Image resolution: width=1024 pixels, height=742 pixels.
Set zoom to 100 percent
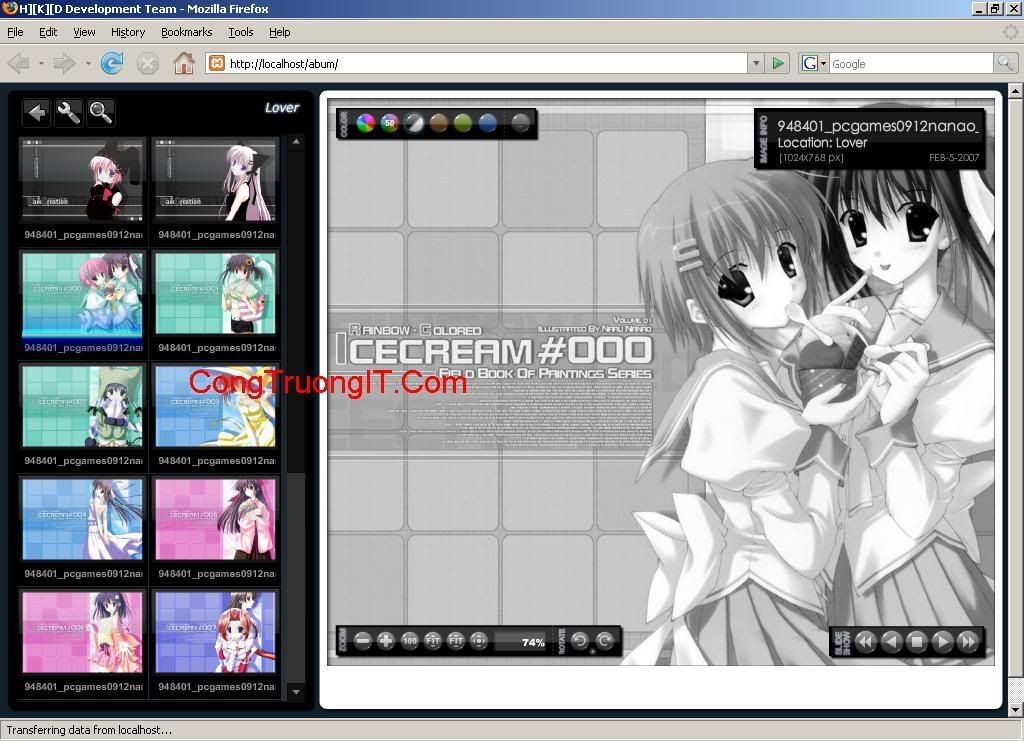click(x=409, y=641)
